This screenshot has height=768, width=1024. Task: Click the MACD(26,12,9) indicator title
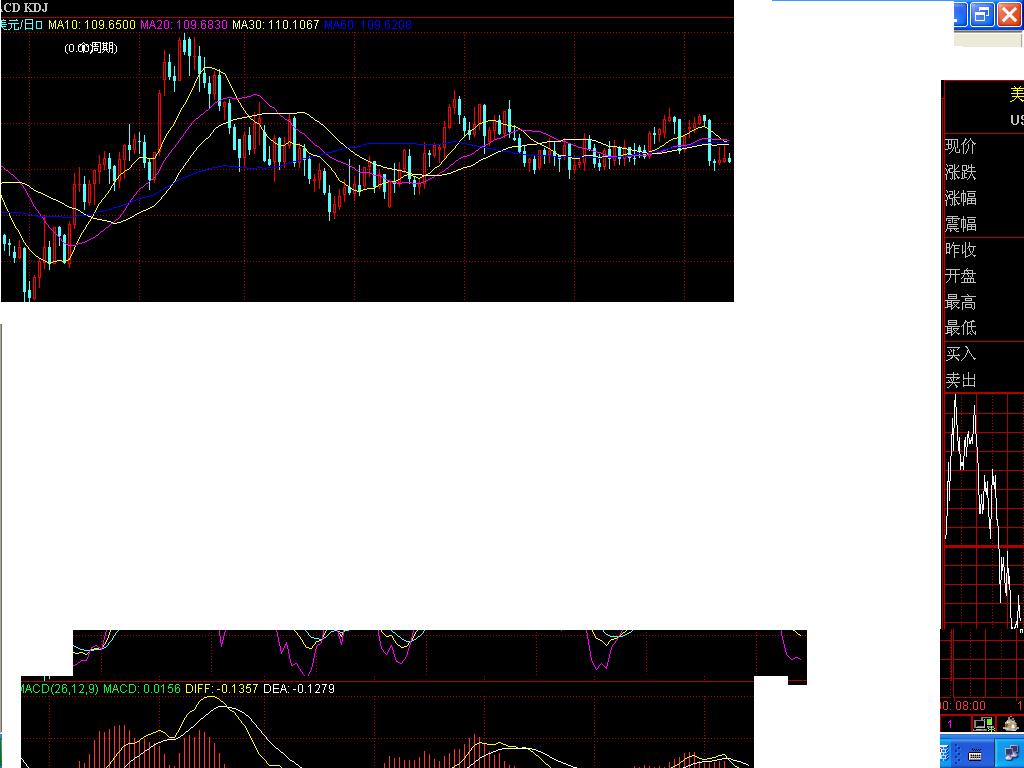tap(59, 688)
